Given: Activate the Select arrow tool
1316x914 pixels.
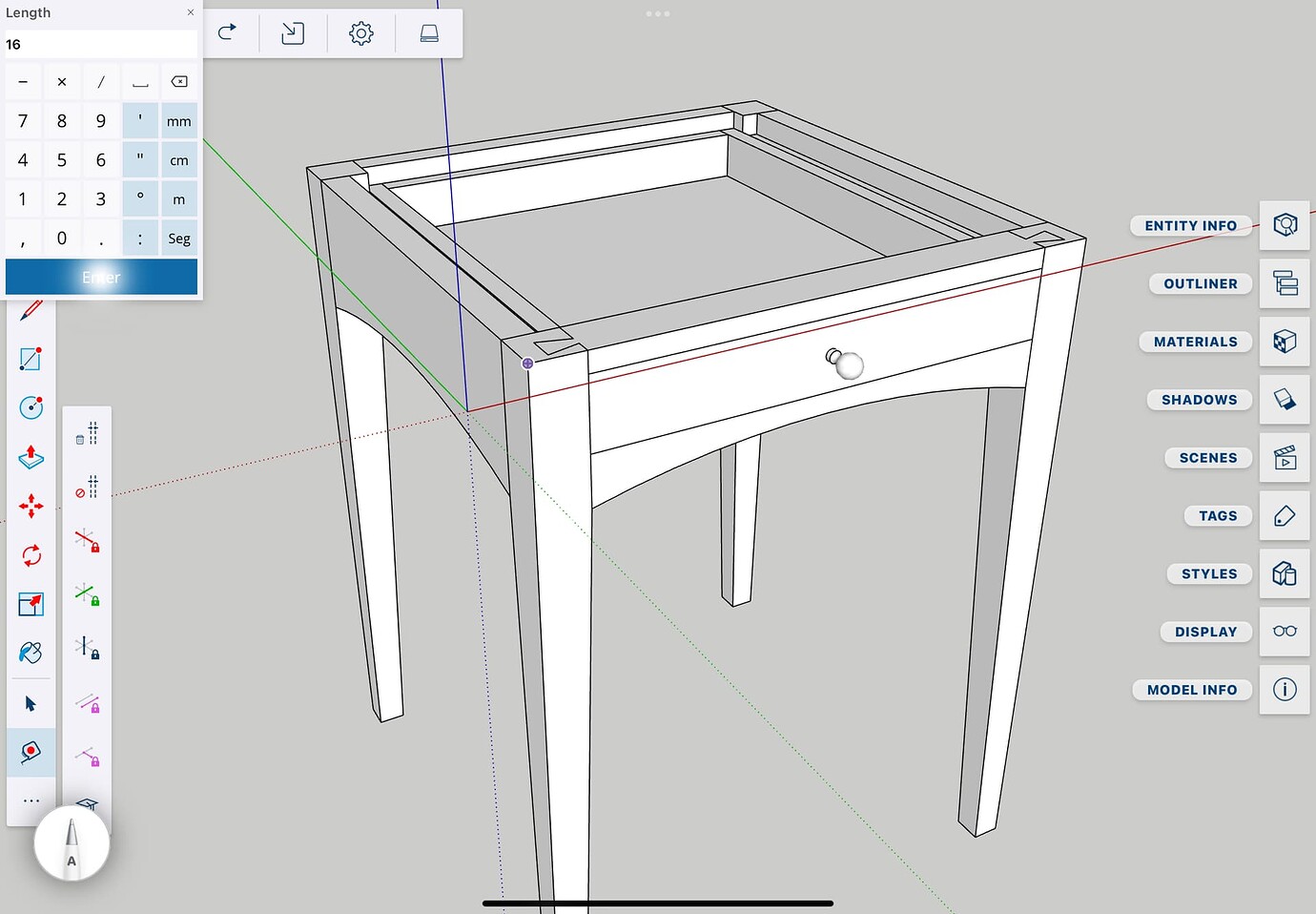Looking at the screenshot, I should click(31, 703).
